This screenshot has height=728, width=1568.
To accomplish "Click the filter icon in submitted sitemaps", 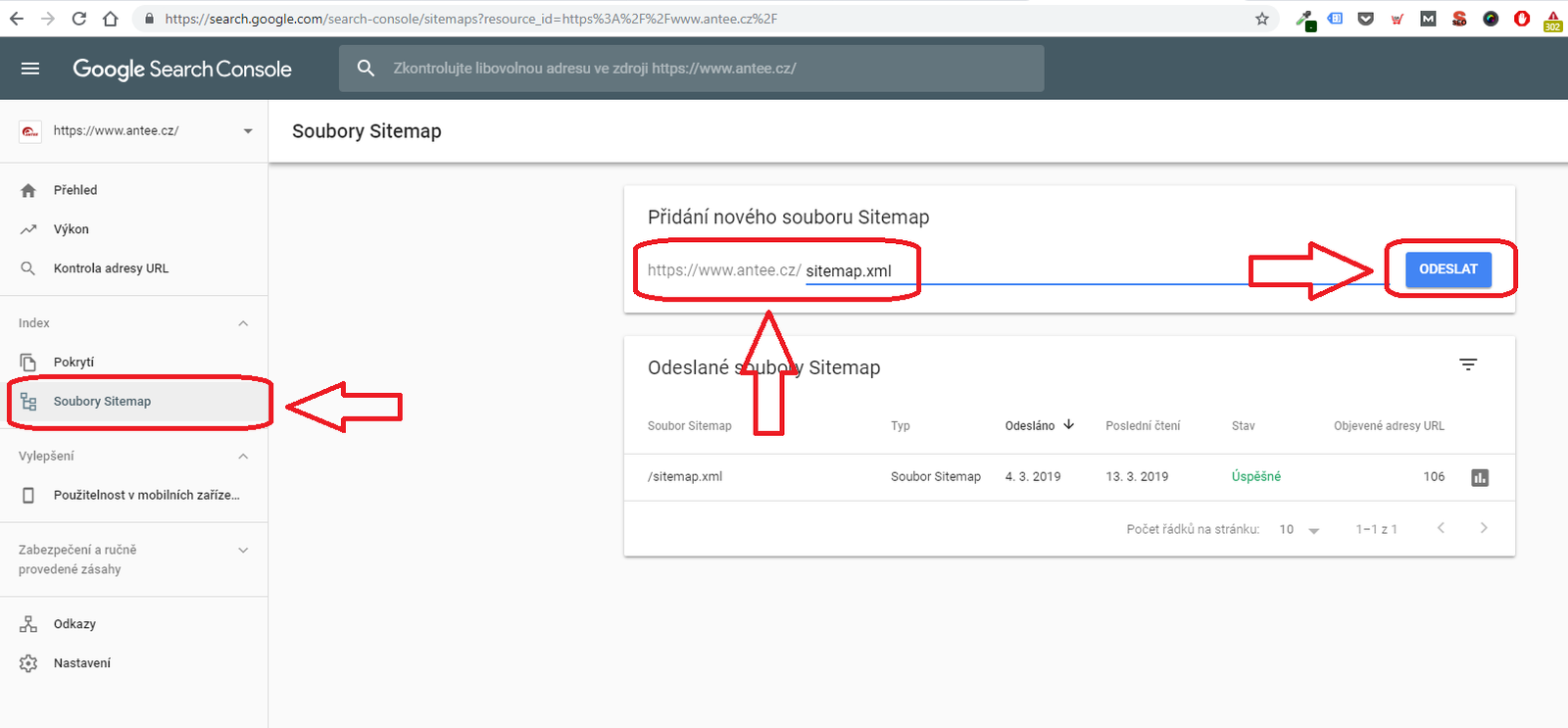I will (1467, 364).
